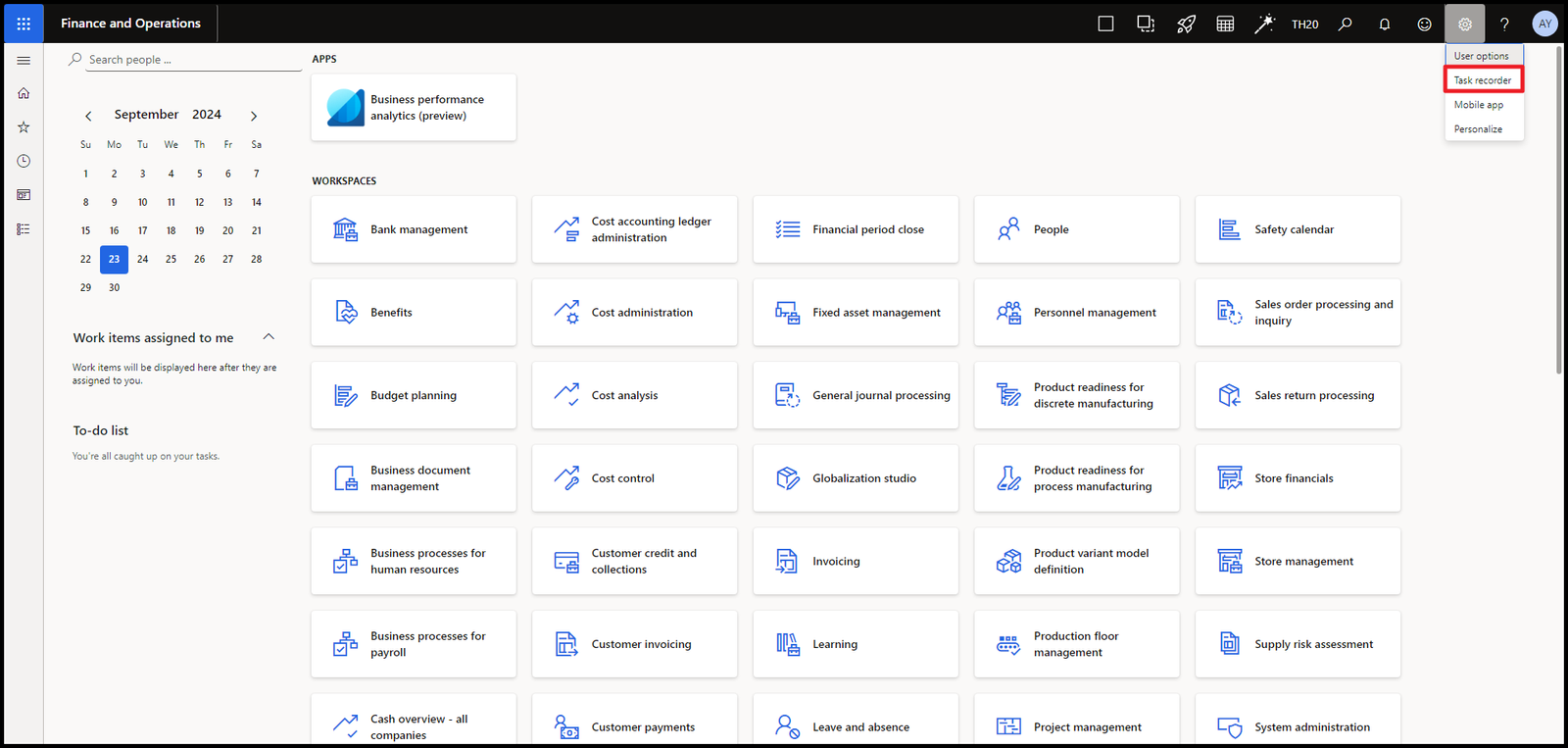Viewport: 1568px width, 748px height.
Task: Select calendar date 14
Action: (x=256, y=202)
